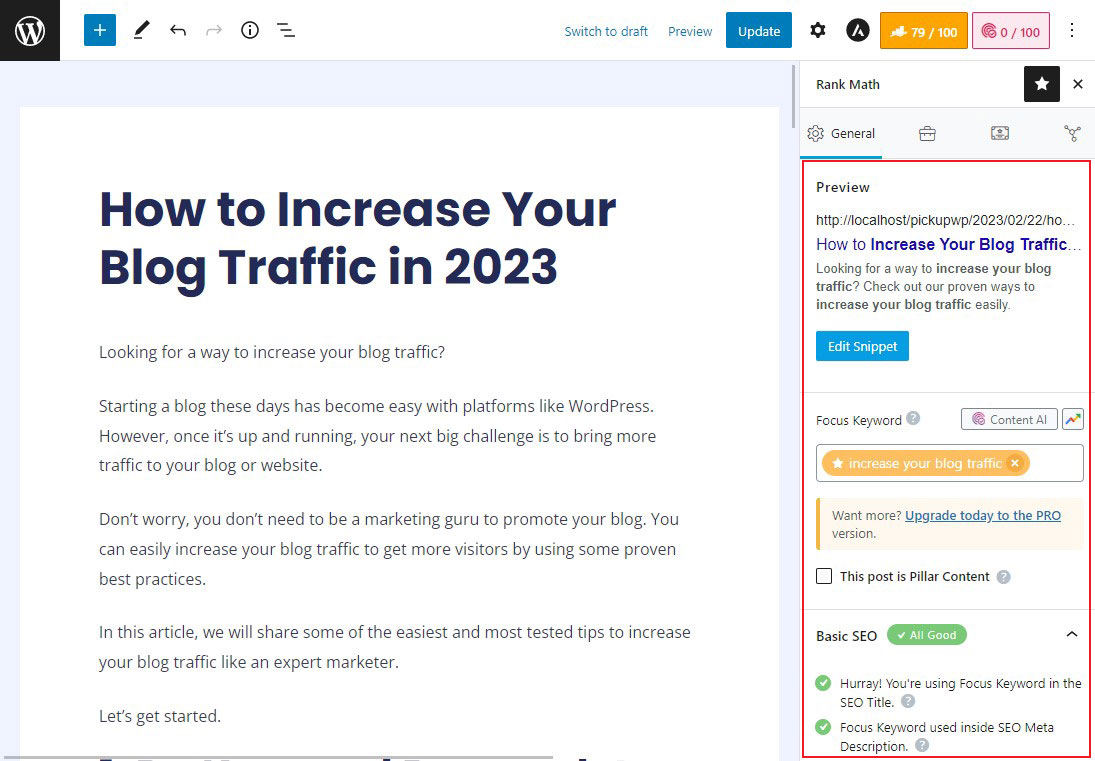Select the Tools pencil icon
The image size is (1095, 761).
[x=141, y=30]
